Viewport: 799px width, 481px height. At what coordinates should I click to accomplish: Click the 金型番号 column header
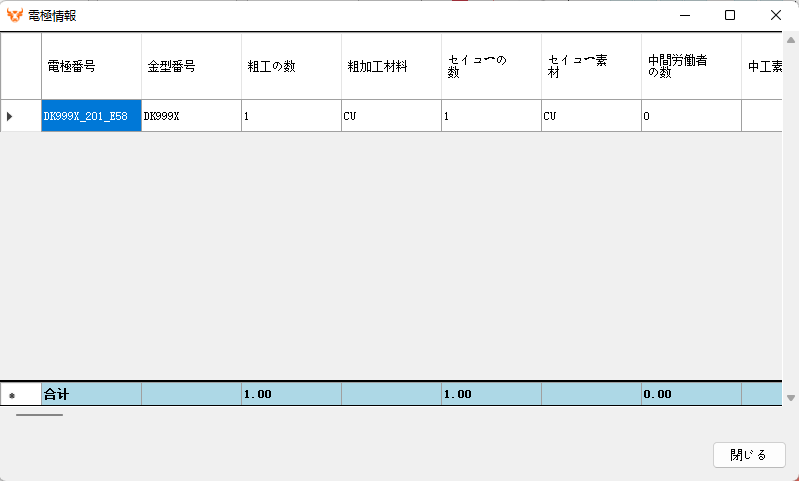tap(191, 67)
